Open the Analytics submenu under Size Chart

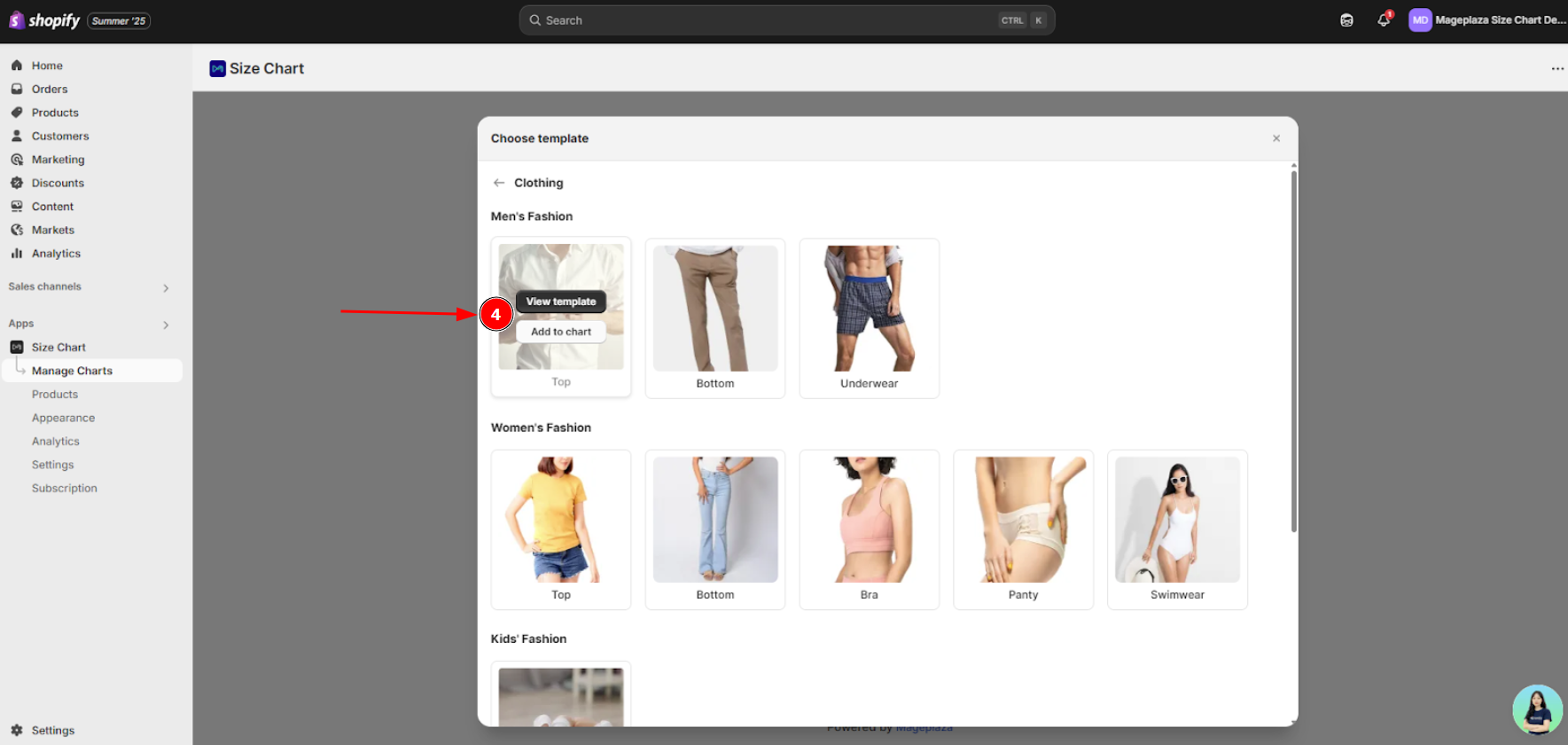pyautogui.click(x=56, y=442)
